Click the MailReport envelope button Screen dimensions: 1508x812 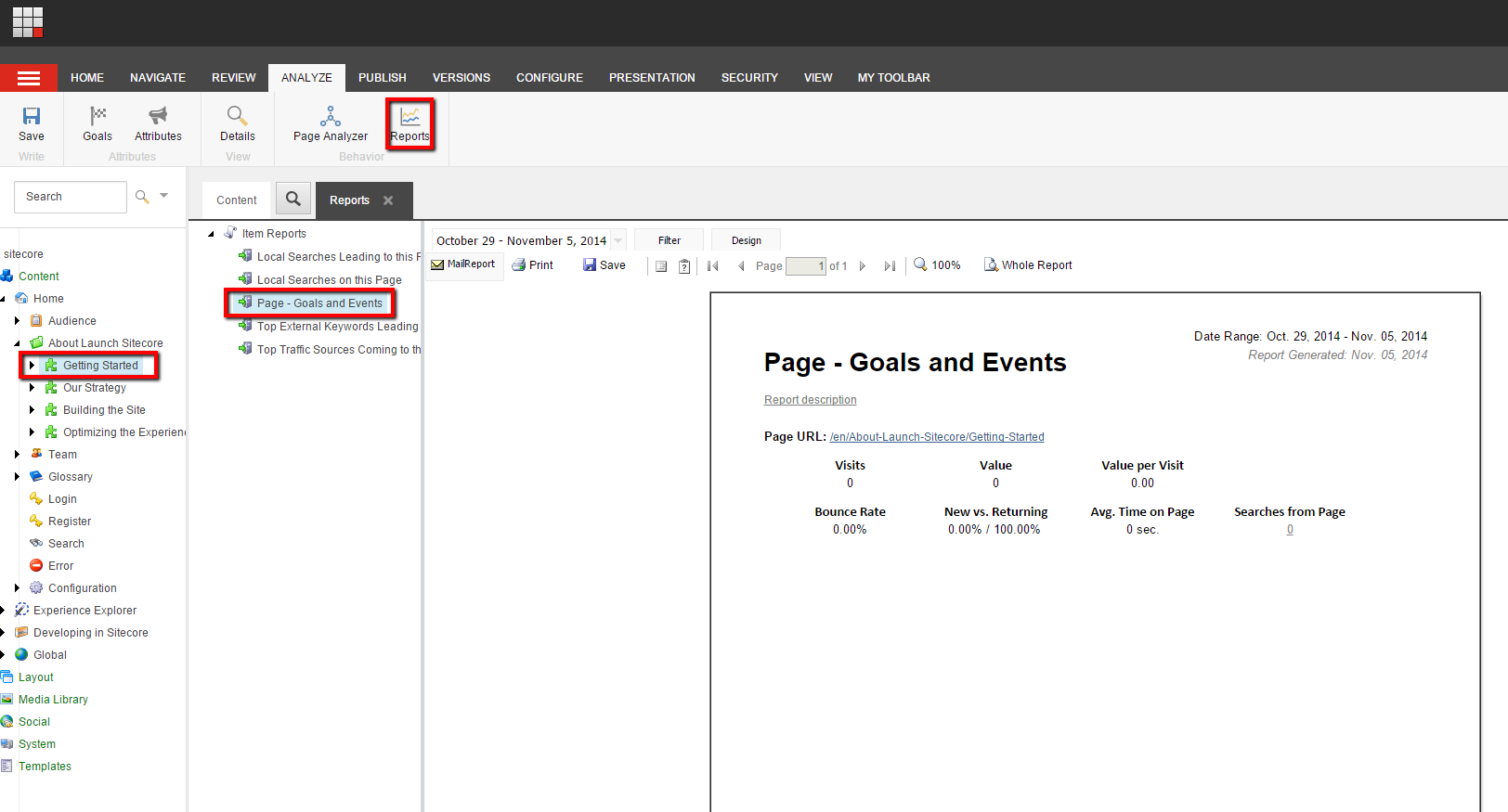463,264
